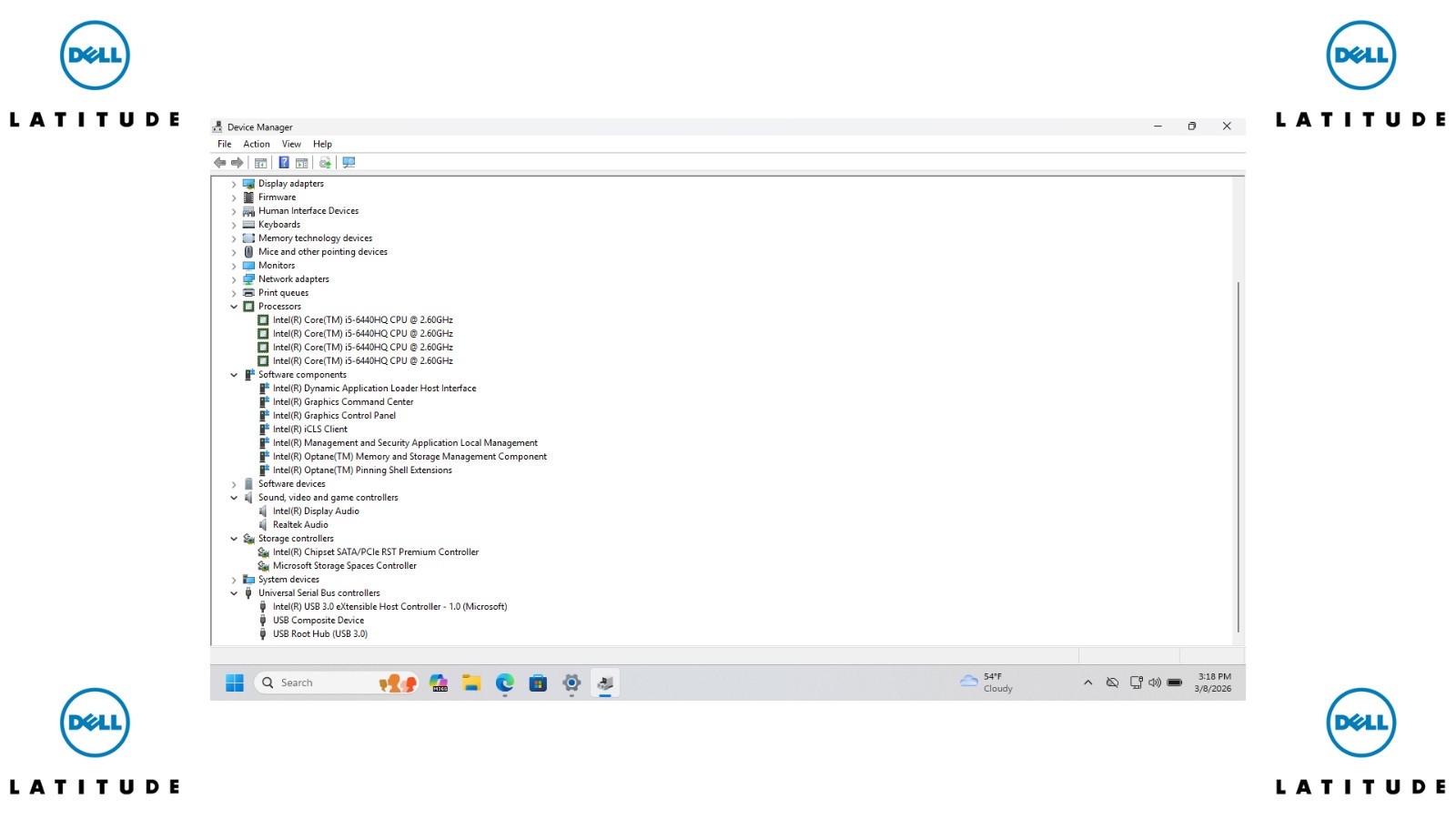Open the View menu
The height and width of the screenshot is (819, 1456).
click(x=291, y=144)
